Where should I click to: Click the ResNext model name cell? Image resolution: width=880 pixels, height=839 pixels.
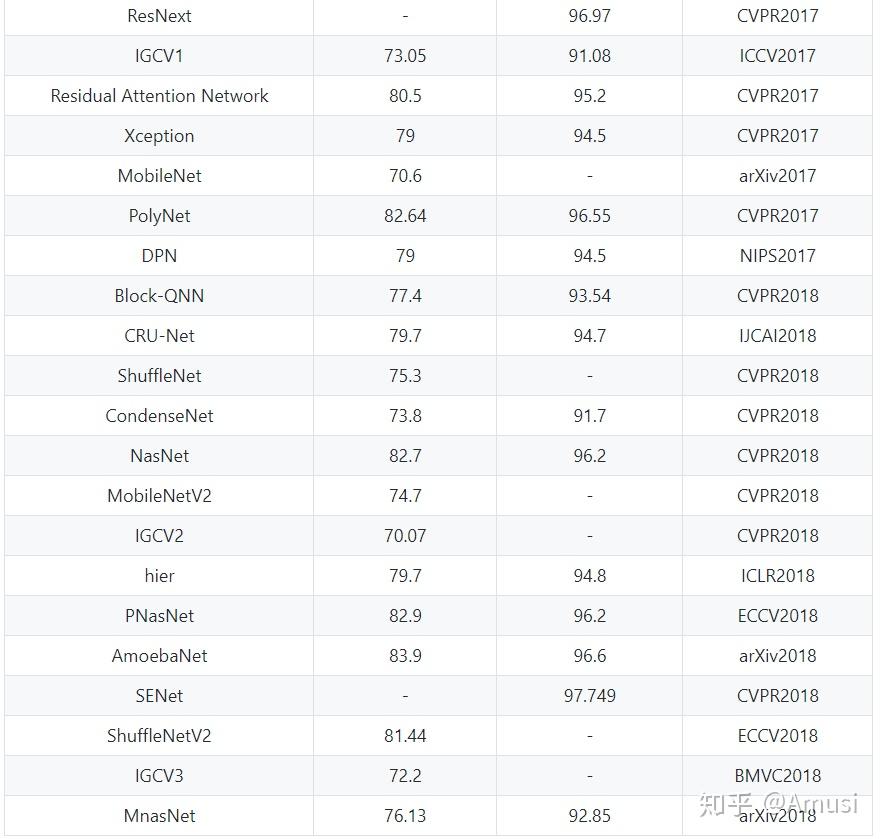click(159, 16)
